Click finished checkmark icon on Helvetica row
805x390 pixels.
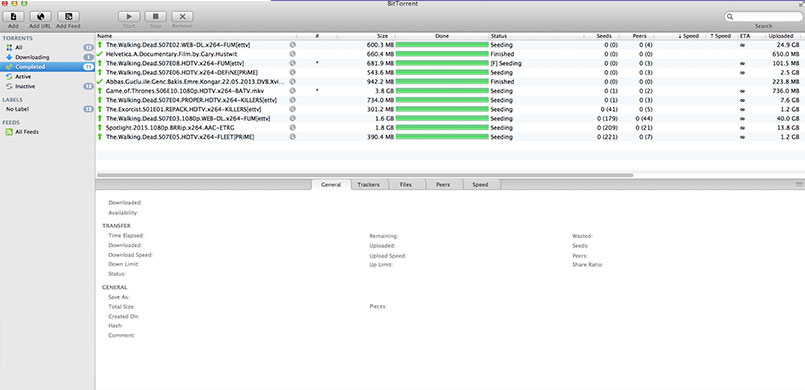100,54
